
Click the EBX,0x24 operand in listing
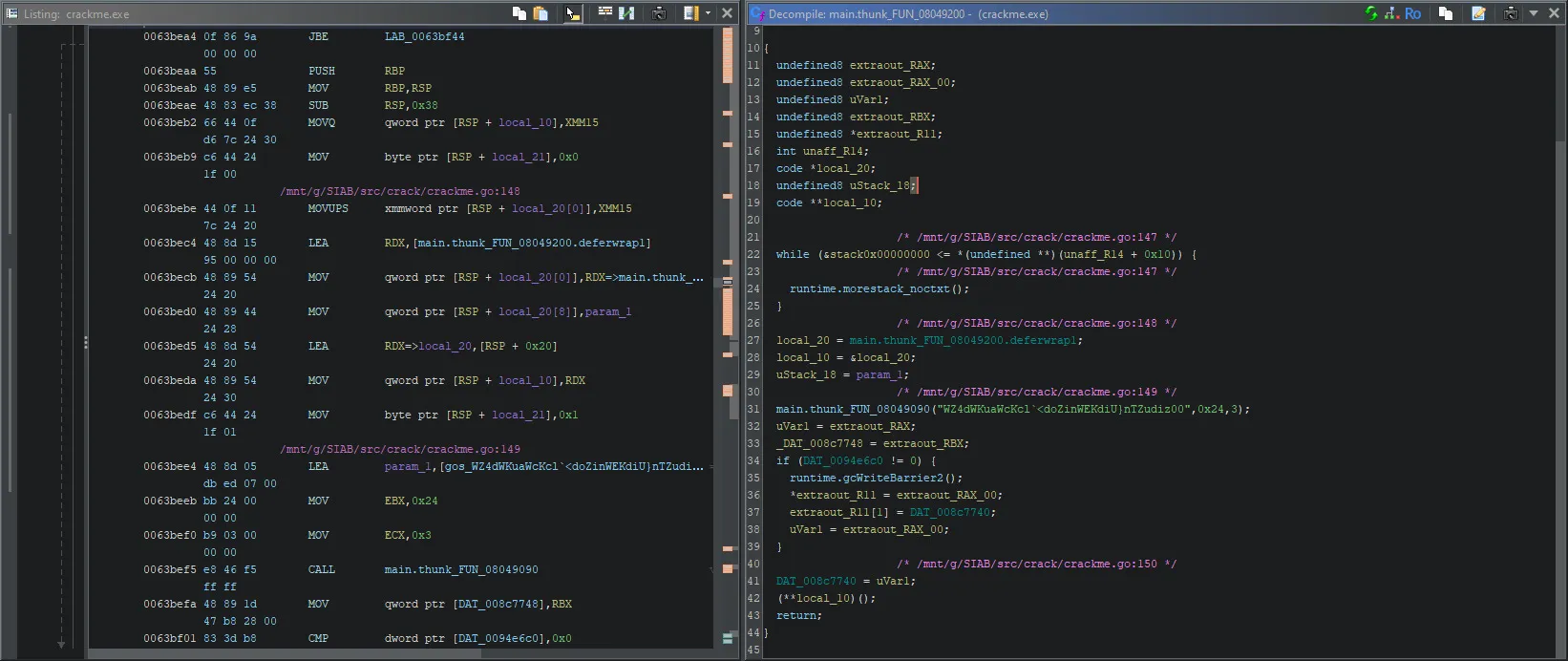tap(411, 501)
